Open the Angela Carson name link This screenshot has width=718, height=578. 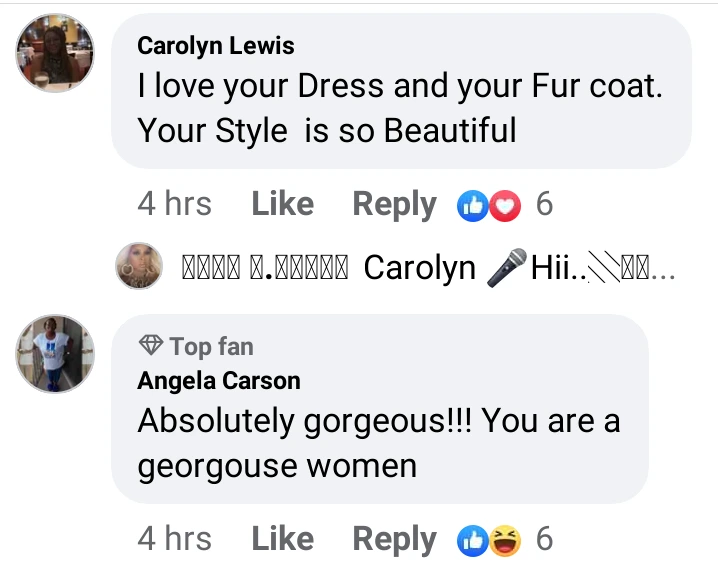point(219,380)
